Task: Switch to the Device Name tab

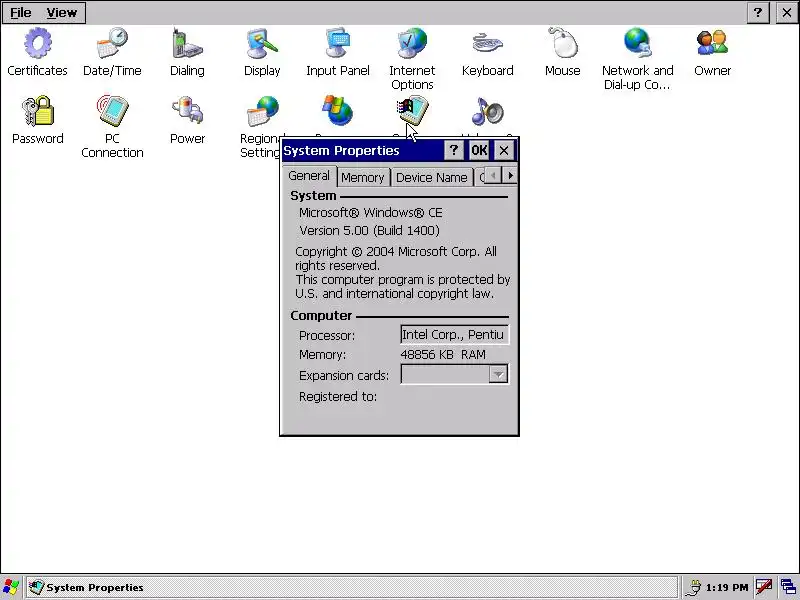Action: 432,178
